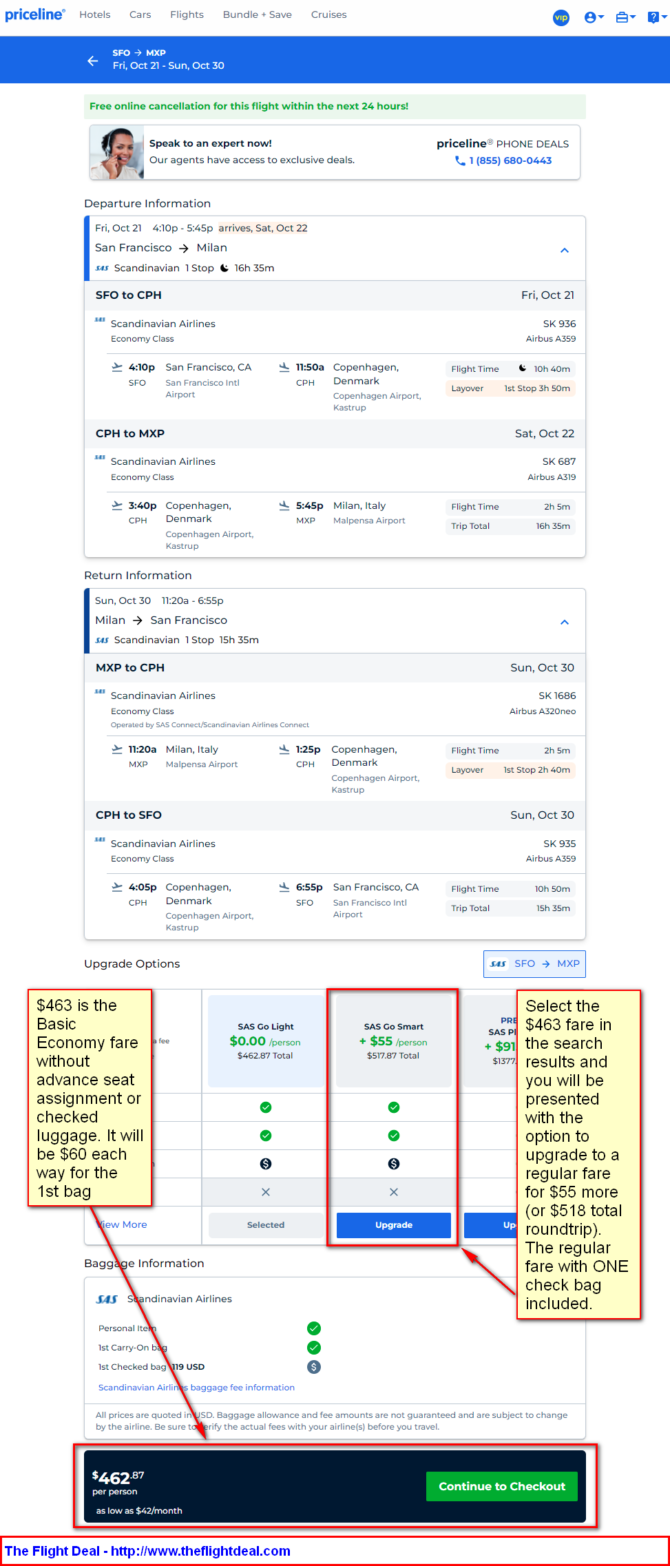Click the landing plane icon at 6:55p SFO
Screen dimensions: 670x1566
point(285,887)
